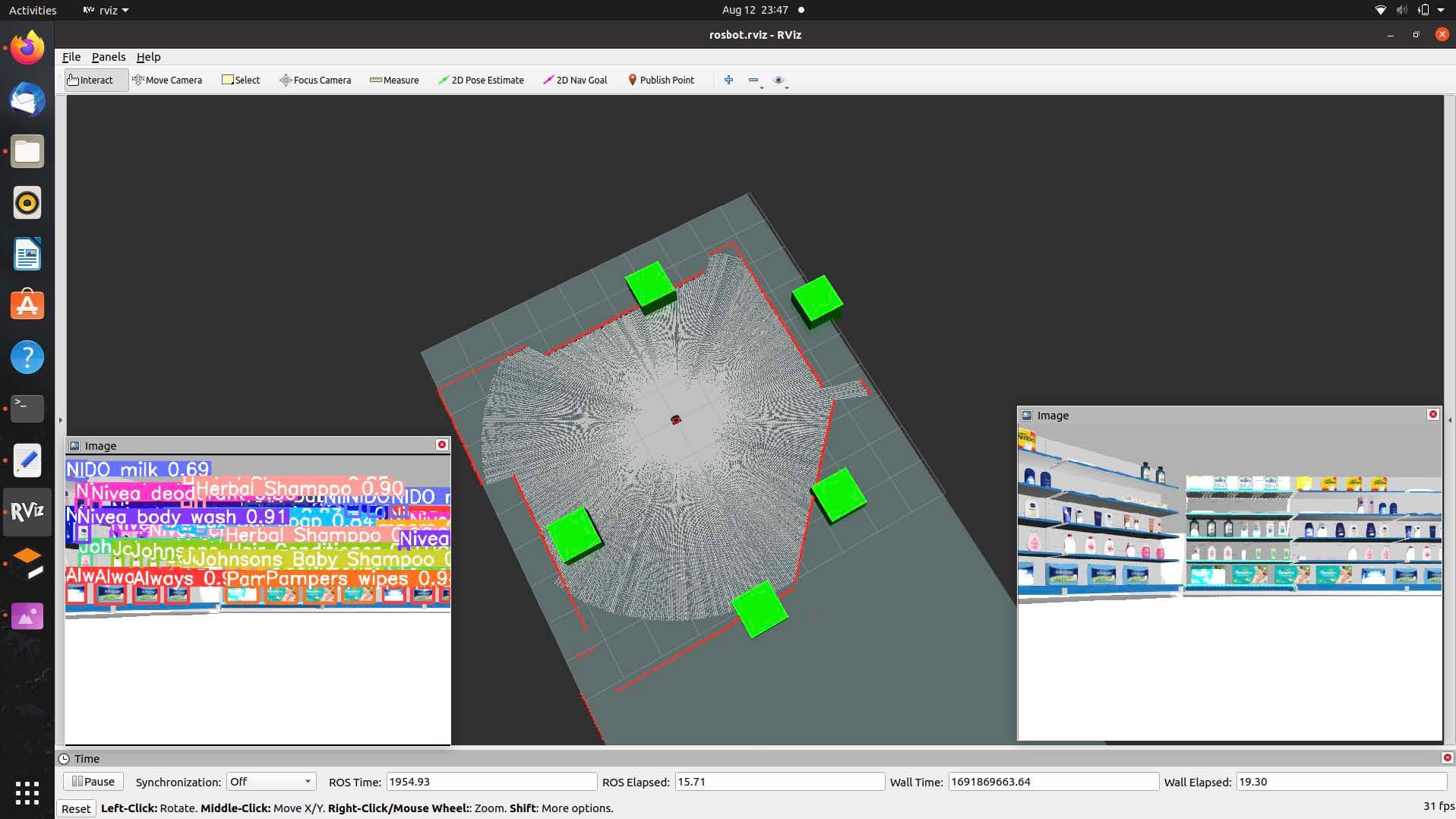Viewport: 1456px width, 819px height.
Task: Click the ROS Time input field
Action: [x=490, y=781]
